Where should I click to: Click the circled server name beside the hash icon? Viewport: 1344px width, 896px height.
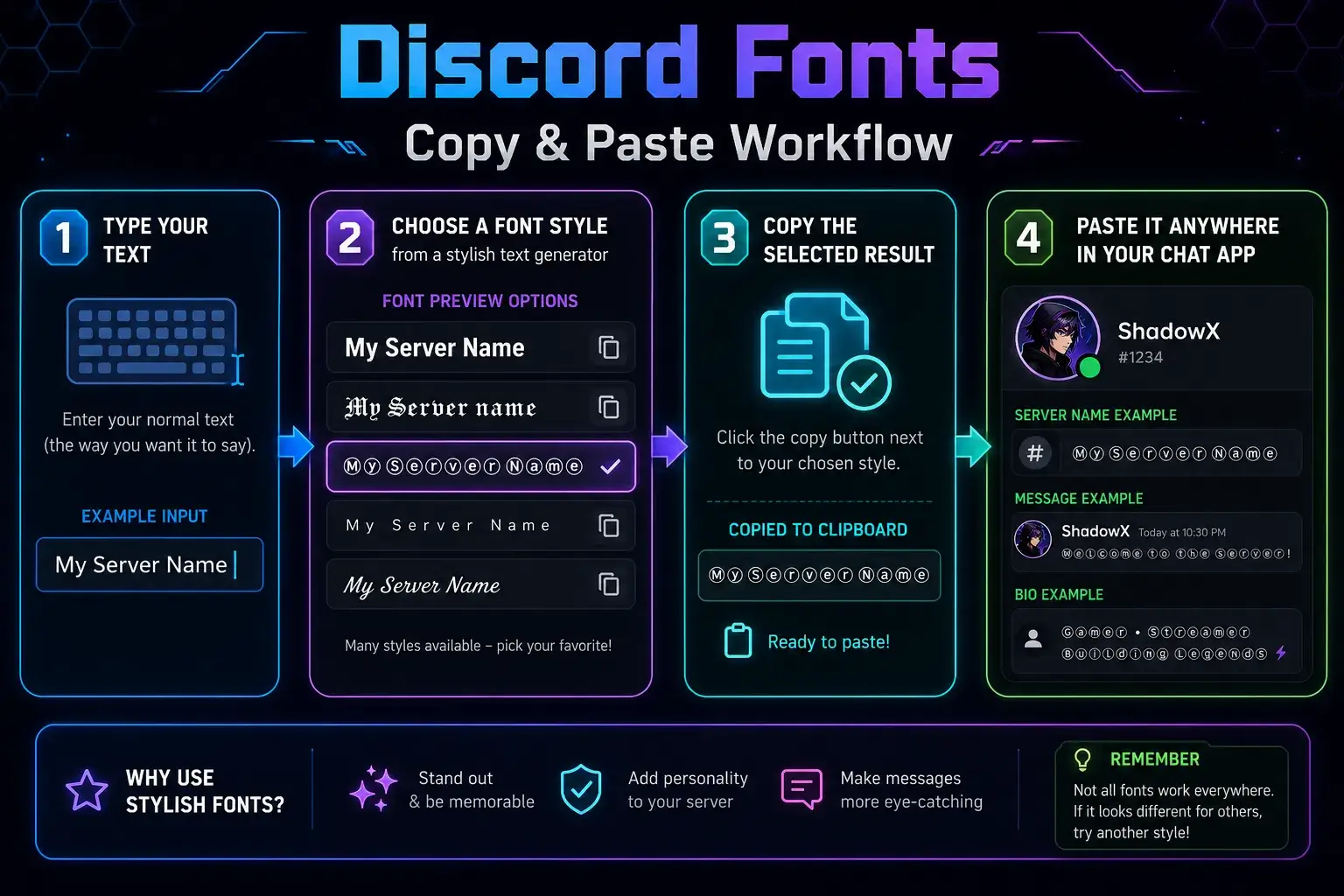1175,453
